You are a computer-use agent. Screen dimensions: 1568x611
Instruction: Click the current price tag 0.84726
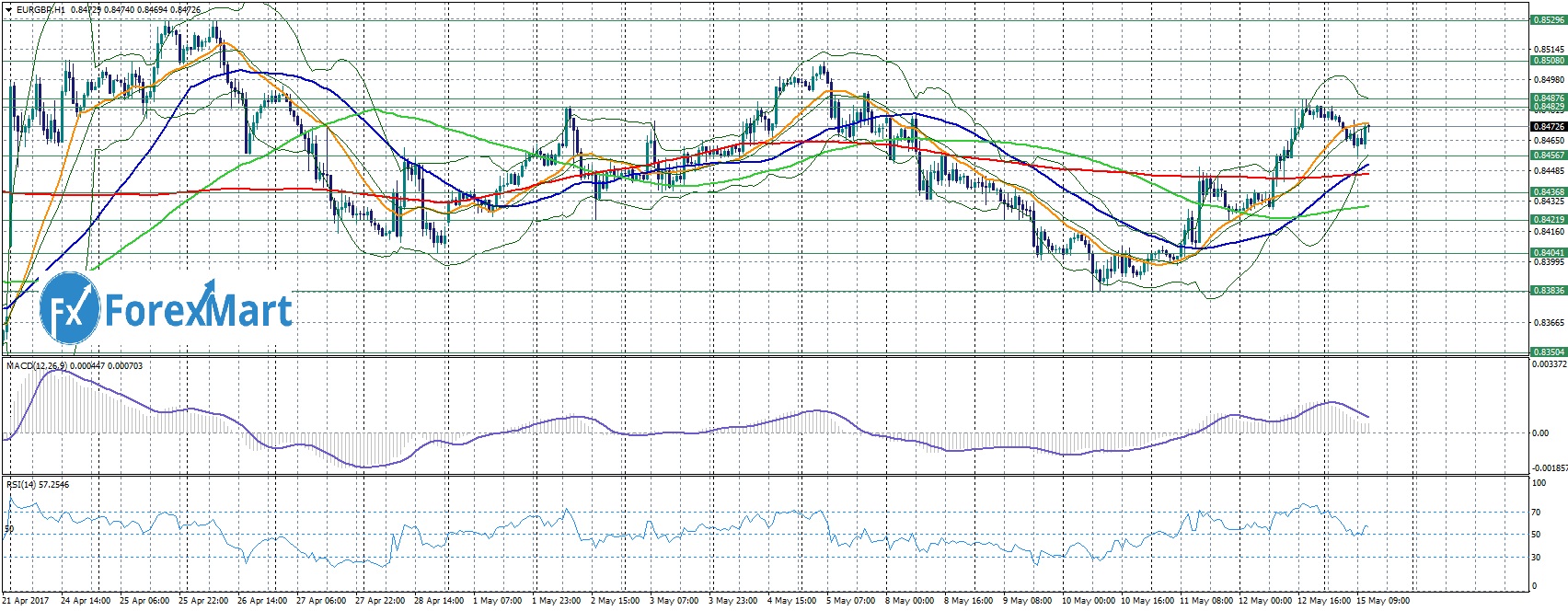point(1548,126)
